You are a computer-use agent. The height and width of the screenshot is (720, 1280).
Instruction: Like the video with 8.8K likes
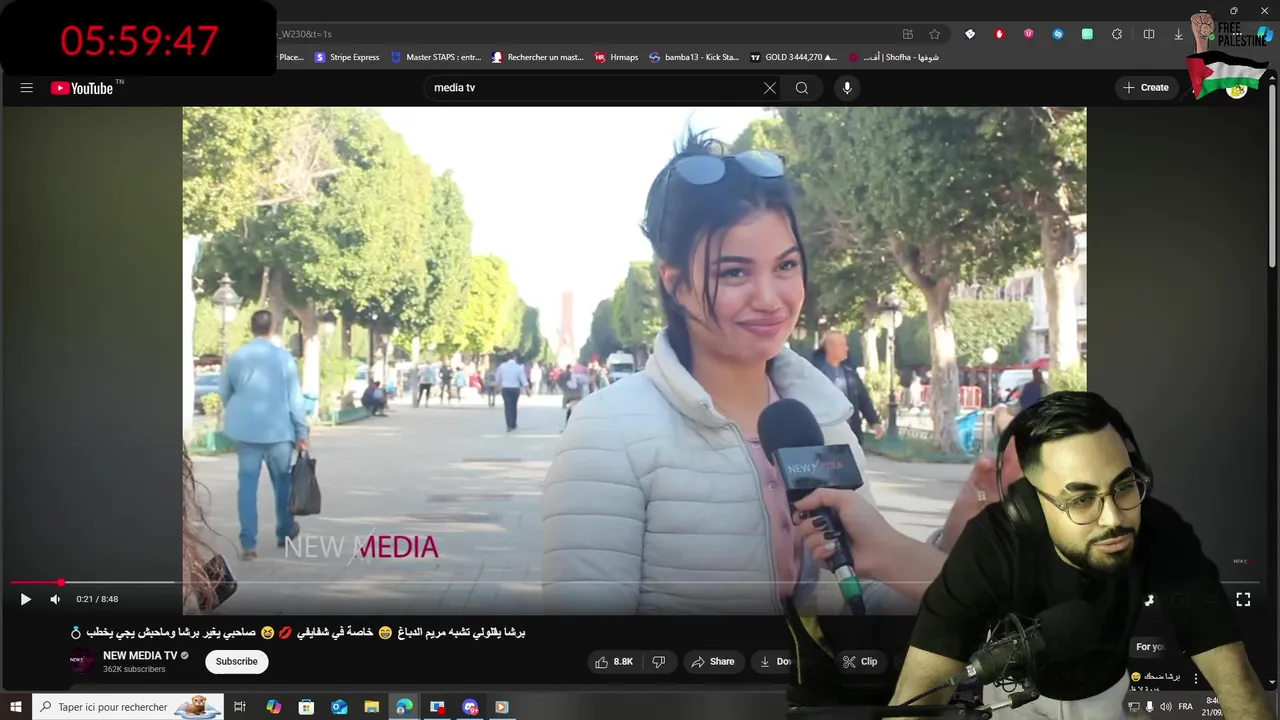(614, 661)
